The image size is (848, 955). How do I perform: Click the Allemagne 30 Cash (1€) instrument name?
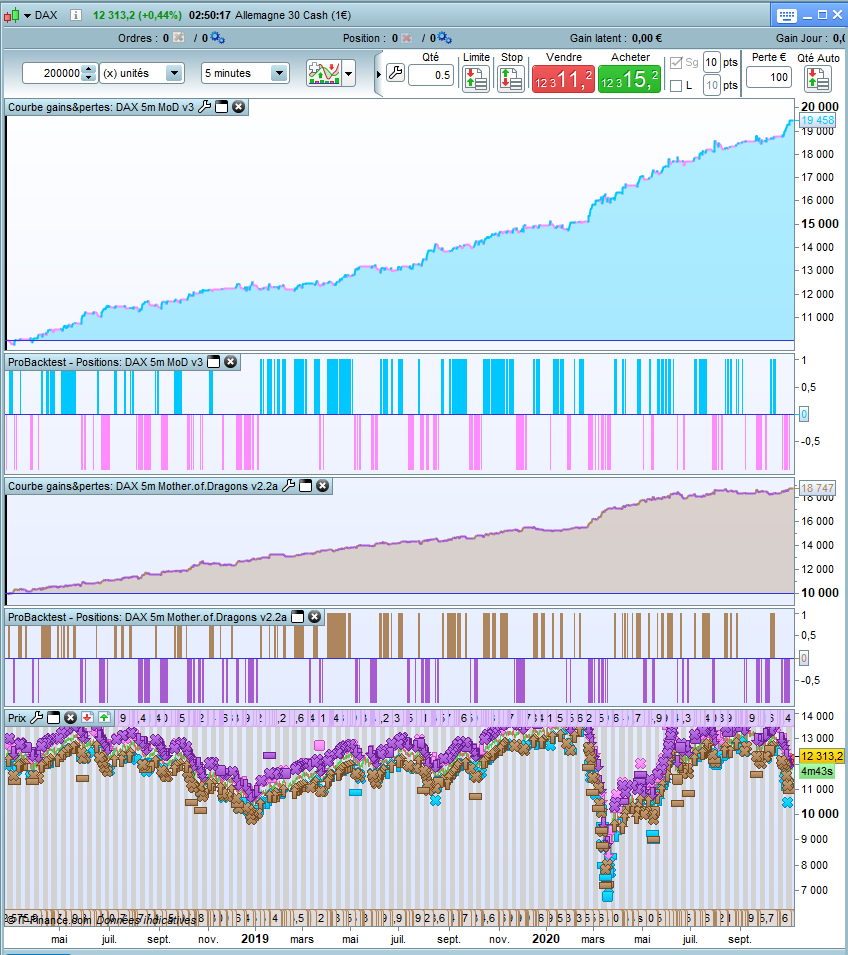(293, 15)
